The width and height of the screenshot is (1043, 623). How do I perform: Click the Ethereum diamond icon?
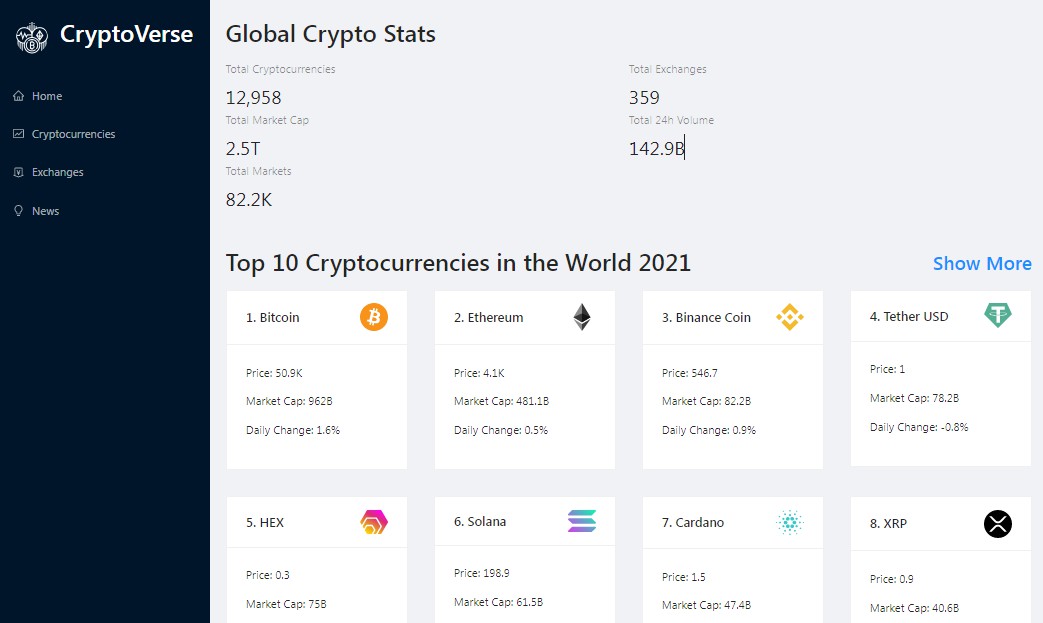coord(582,318)
